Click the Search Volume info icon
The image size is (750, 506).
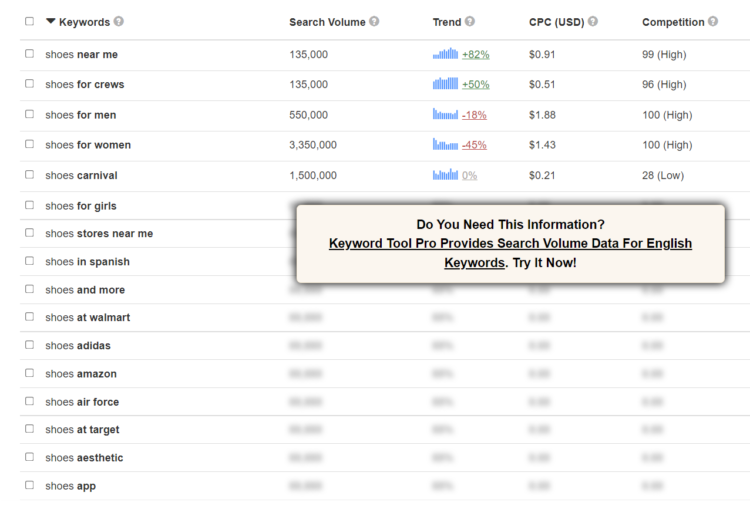pyautogui.click(x=374, y=22)
